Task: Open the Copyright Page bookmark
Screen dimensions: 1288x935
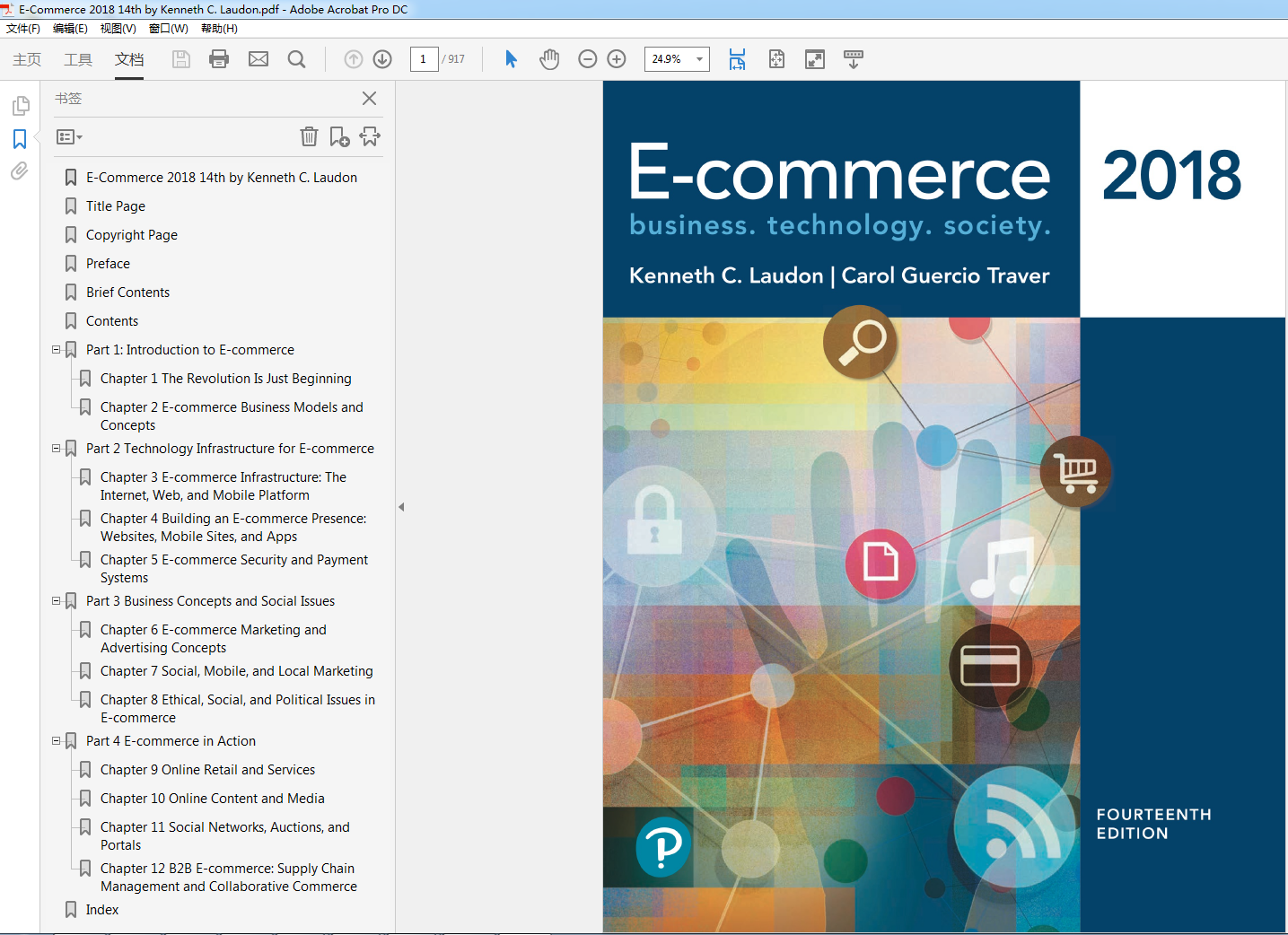Action: pos(132,235)
